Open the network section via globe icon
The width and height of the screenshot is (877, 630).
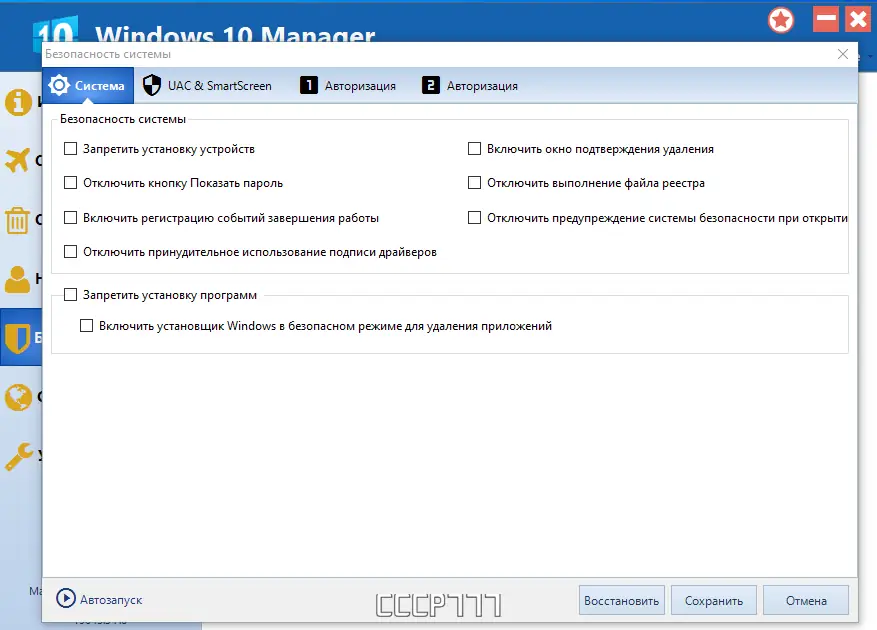(18, 398)
